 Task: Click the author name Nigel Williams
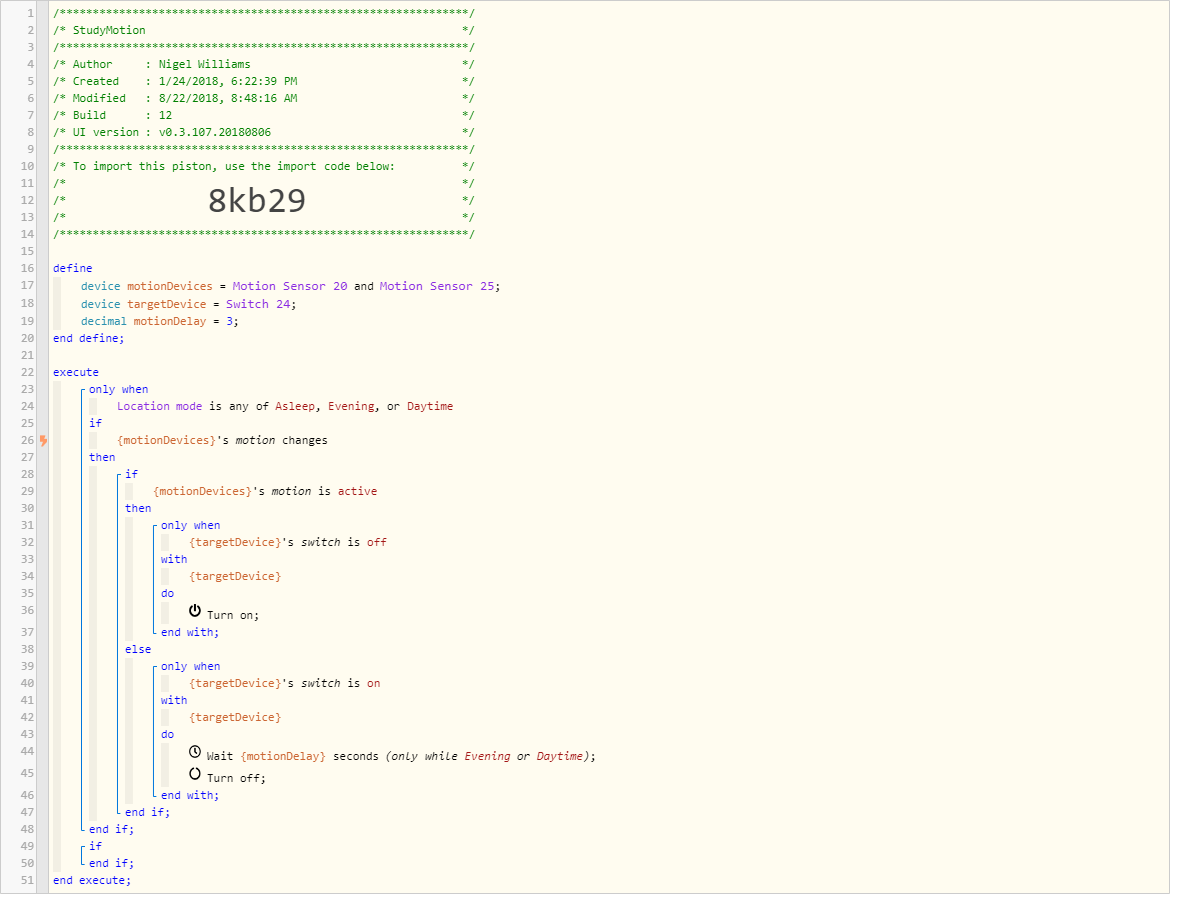pos(204,65)
